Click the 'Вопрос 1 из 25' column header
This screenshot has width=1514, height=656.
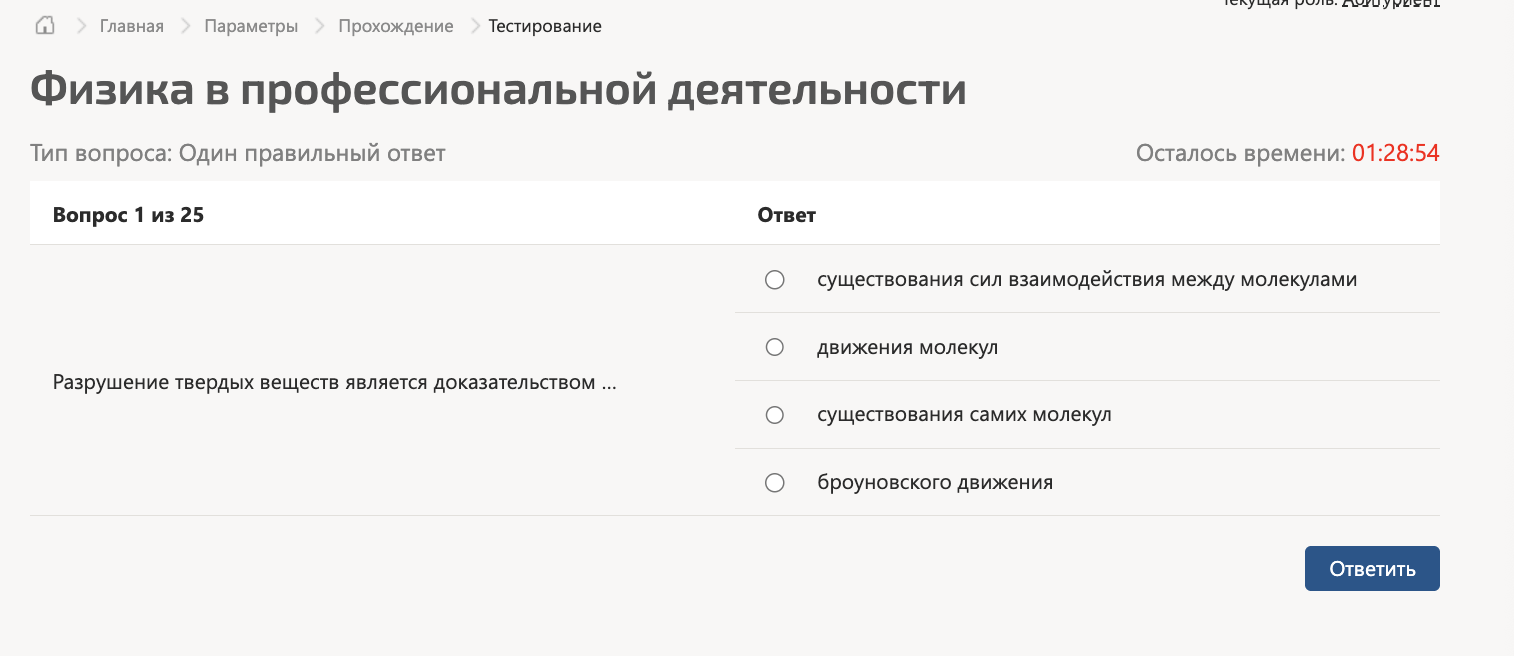point(128,214)
